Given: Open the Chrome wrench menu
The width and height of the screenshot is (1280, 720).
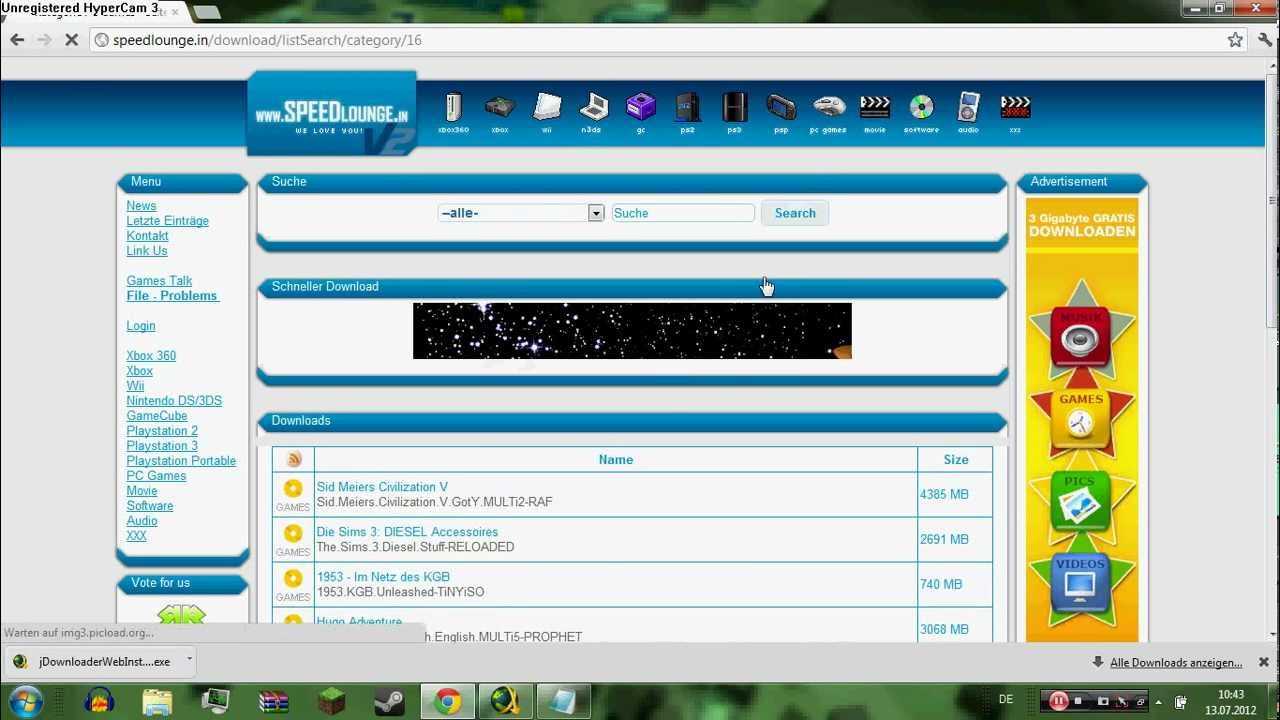Looking at the screenshot, I should (x=1266, y=40).
